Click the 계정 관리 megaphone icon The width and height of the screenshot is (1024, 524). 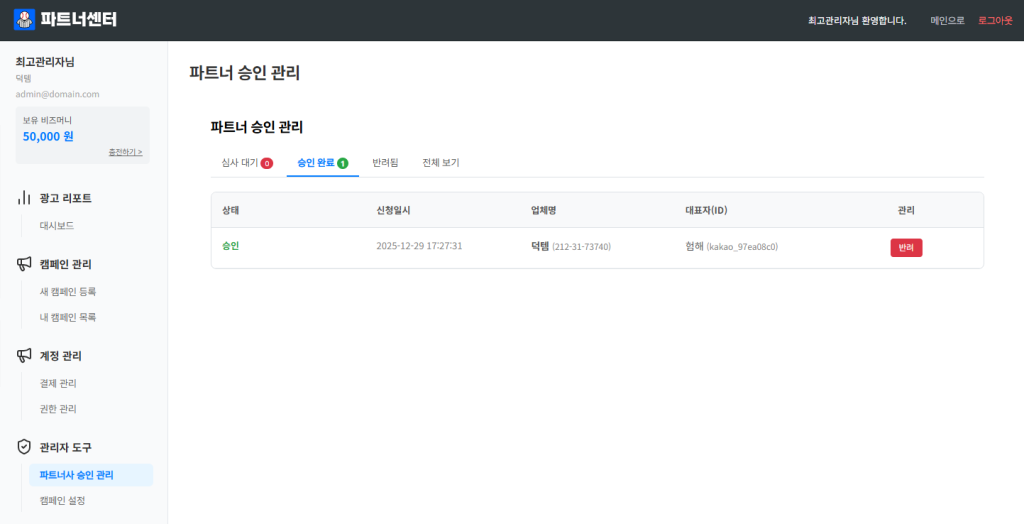coord(24,355)
